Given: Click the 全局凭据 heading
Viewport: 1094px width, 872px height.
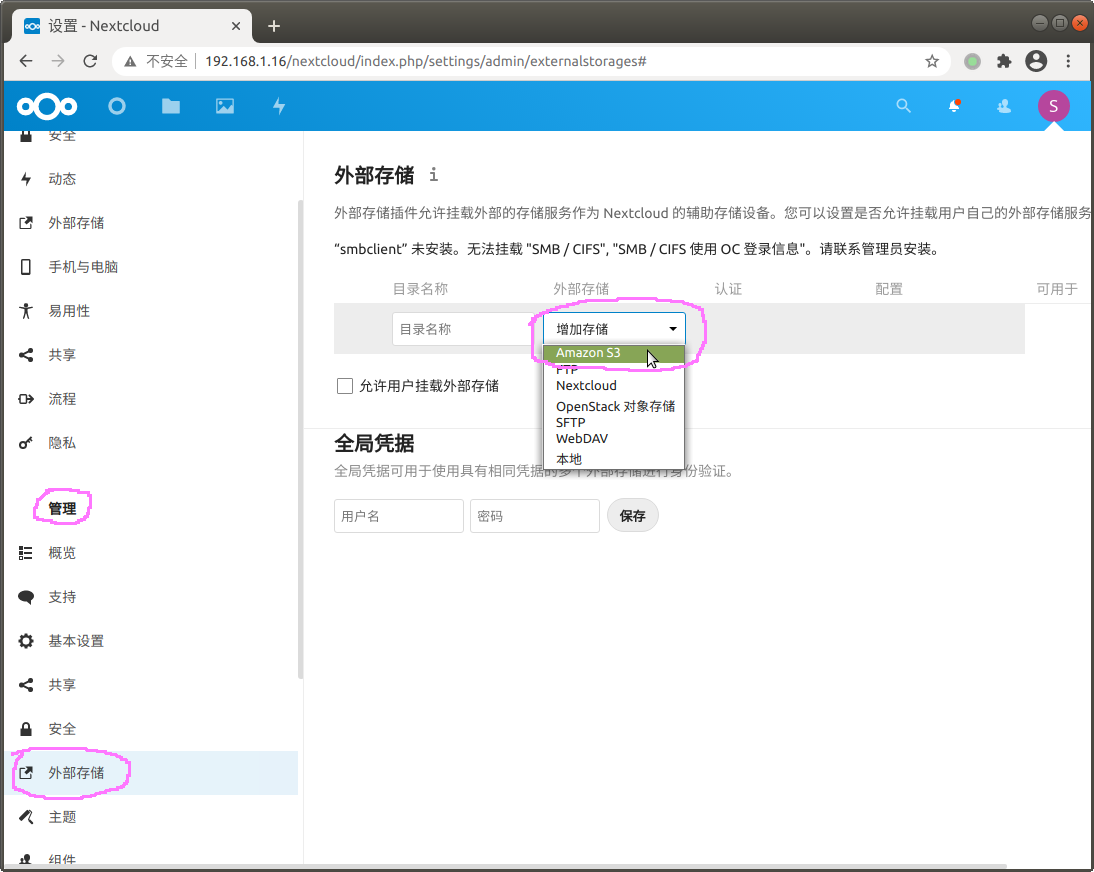Looking at the screenshot, I should (374, 443).
